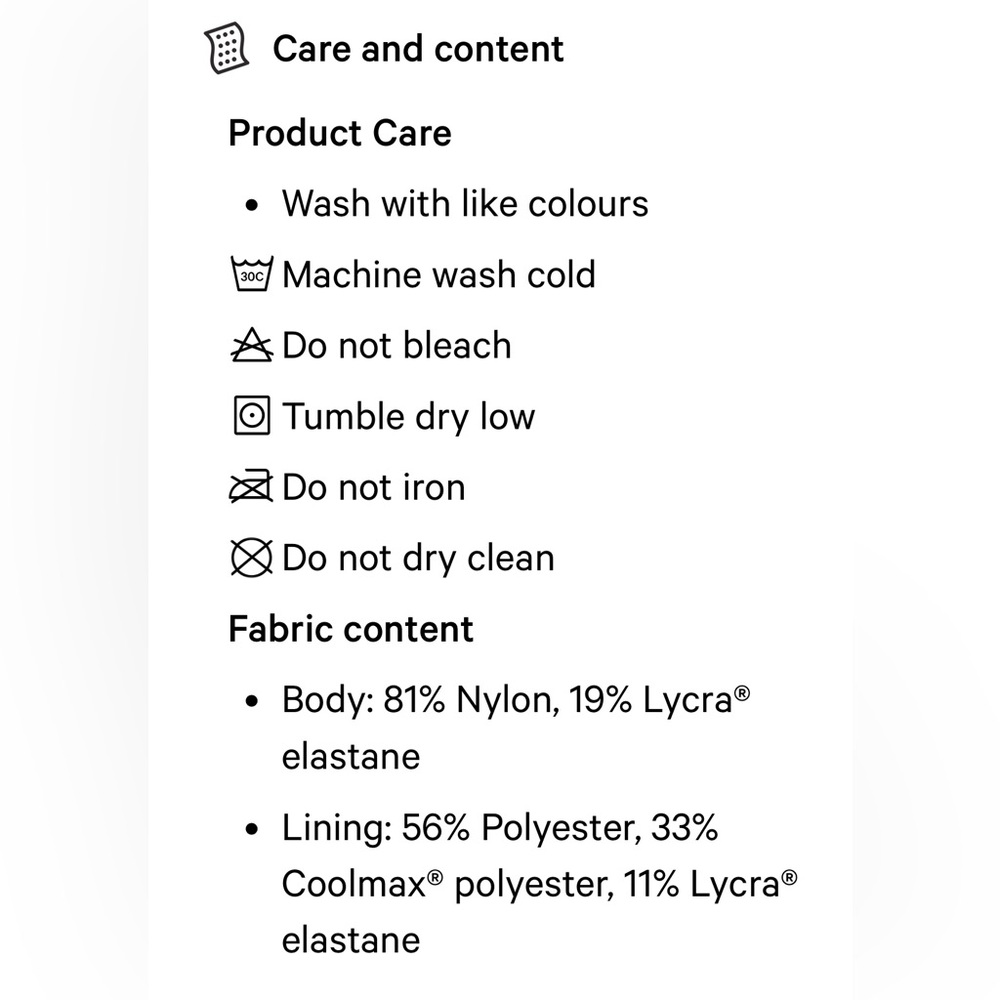The height and width of the screenshot is (1000, 1000).
Task: Select the Product Care subheading
Action: [340, 133]
